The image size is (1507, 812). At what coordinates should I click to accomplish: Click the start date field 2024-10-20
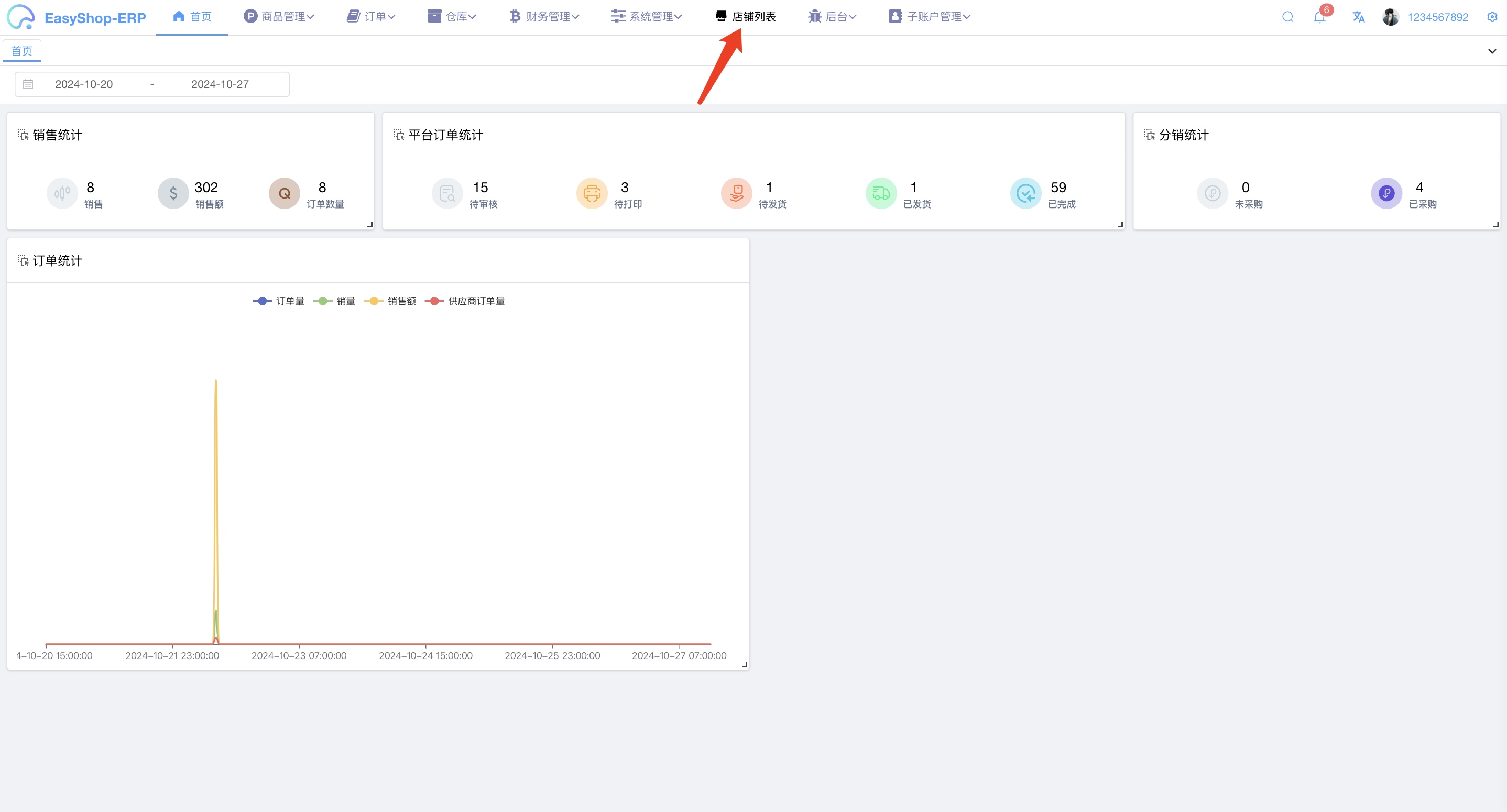tap(84, 84)
